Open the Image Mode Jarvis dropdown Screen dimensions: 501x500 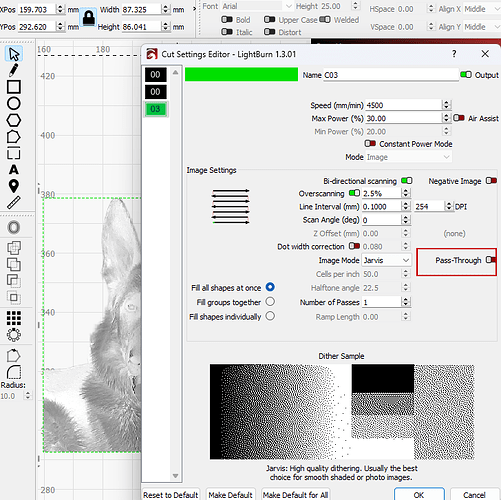pos(386,260)
